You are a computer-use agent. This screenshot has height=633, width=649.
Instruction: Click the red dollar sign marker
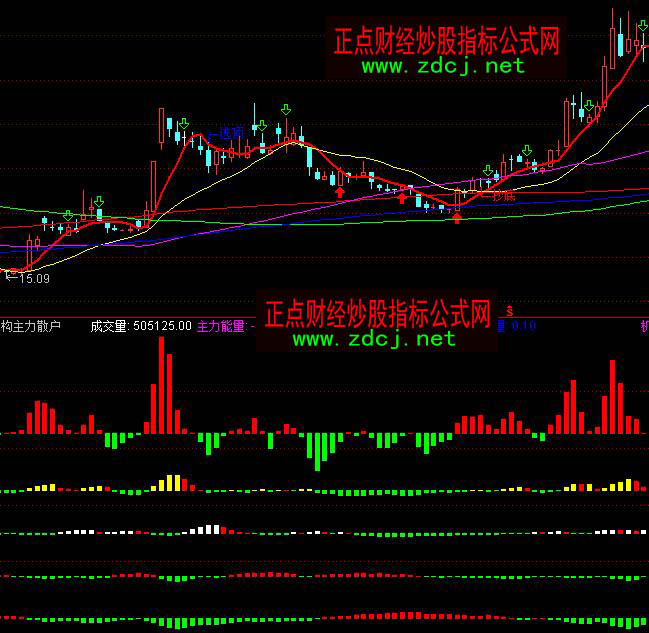[x=510, y=311]
